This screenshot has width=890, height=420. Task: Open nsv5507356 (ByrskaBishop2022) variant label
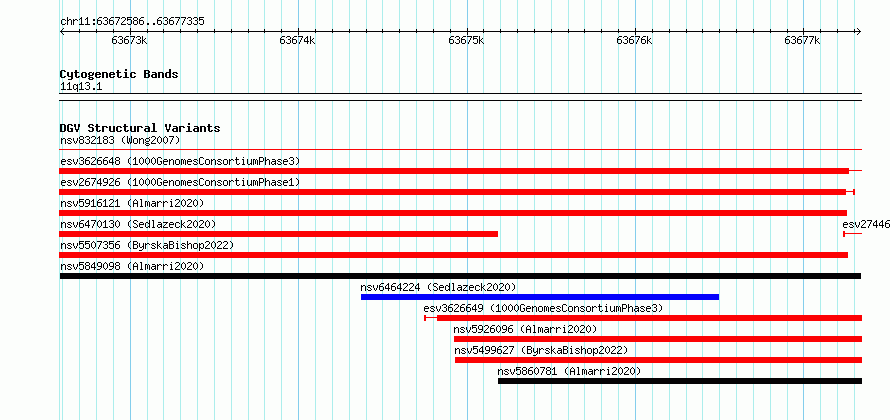[x=147, y=245]
